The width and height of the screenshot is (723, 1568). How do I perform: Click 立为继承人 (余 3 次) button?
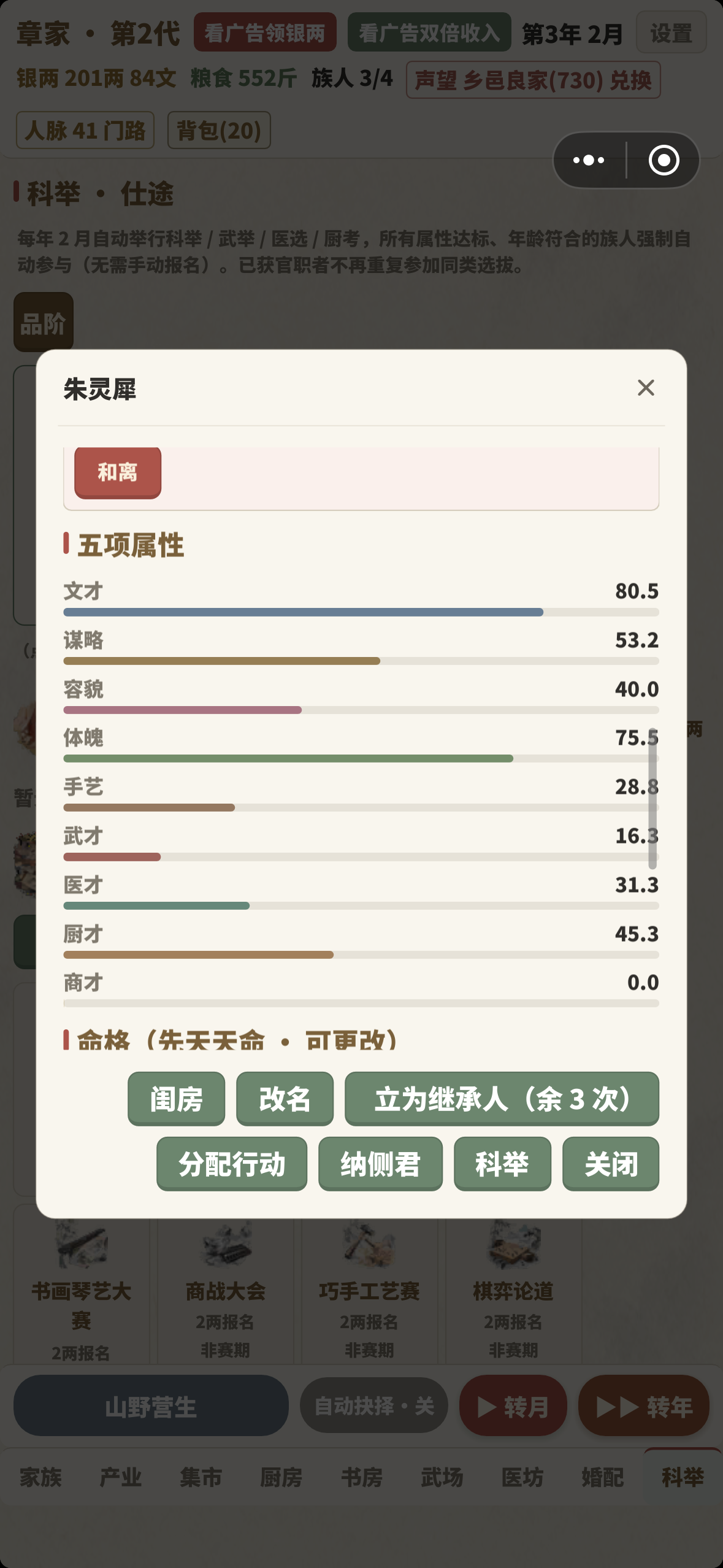(502, 1099)
